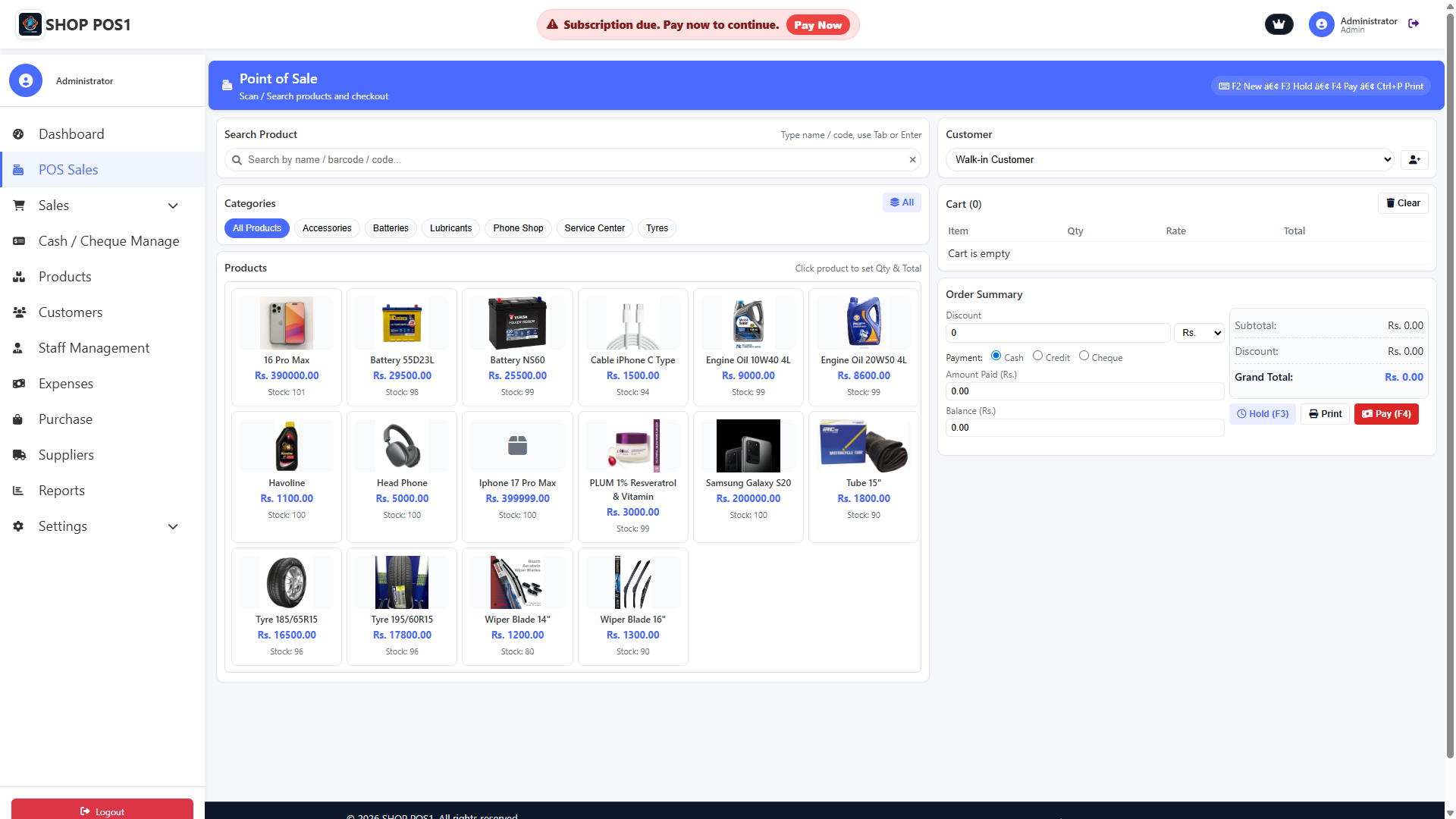Open the Walk-in Customer dropdown
Viewport: 1456px width, 819px height.
[1169, 160]
